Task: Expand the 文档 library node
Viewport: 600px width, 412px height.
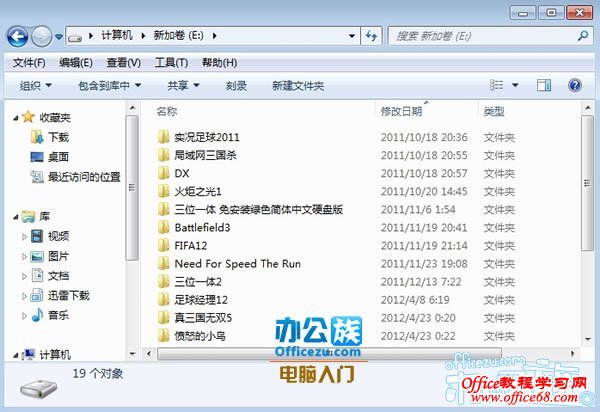Action: 24,277
